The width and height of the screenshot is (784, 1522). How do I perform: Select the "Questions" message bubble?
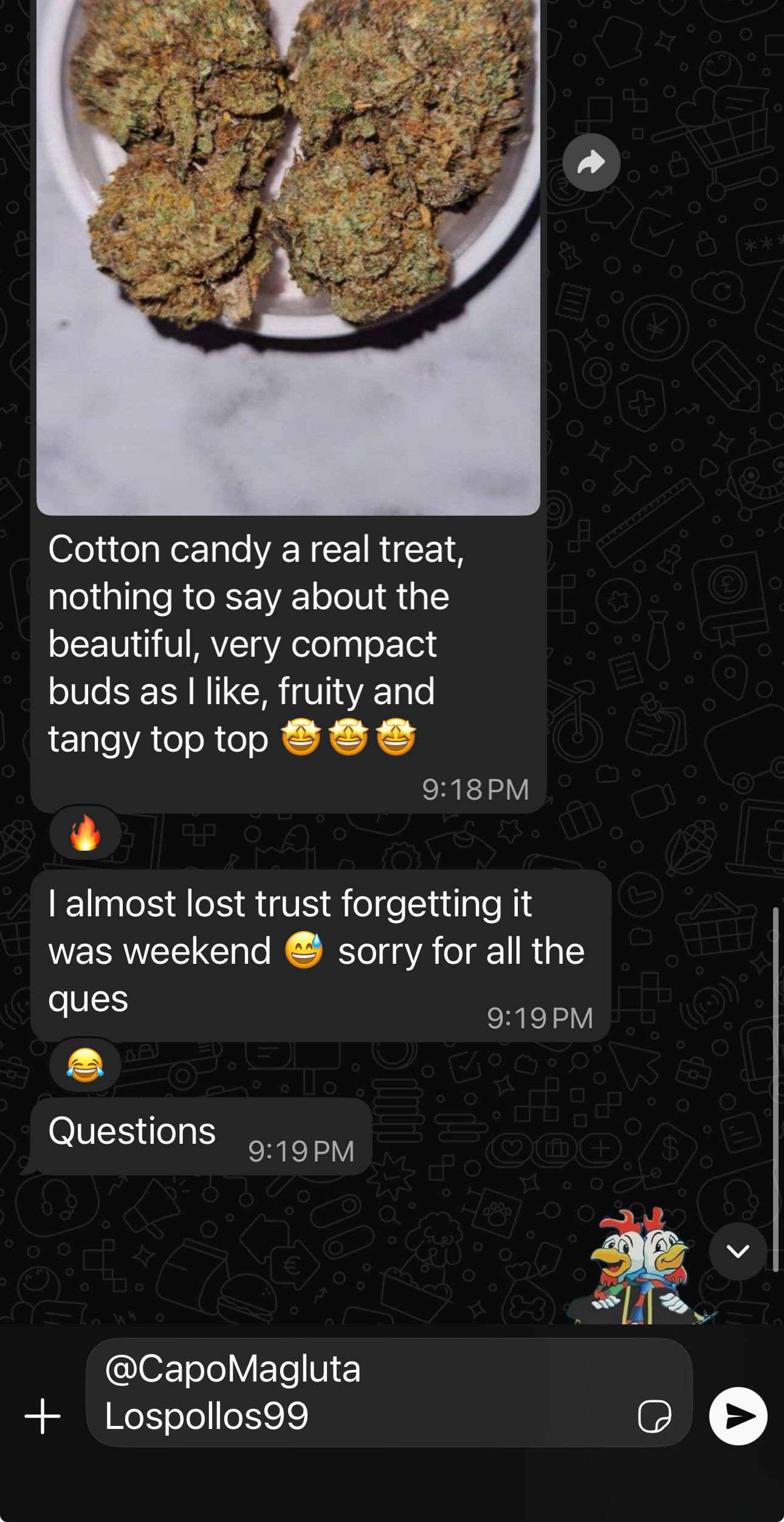click(201, 1136)
